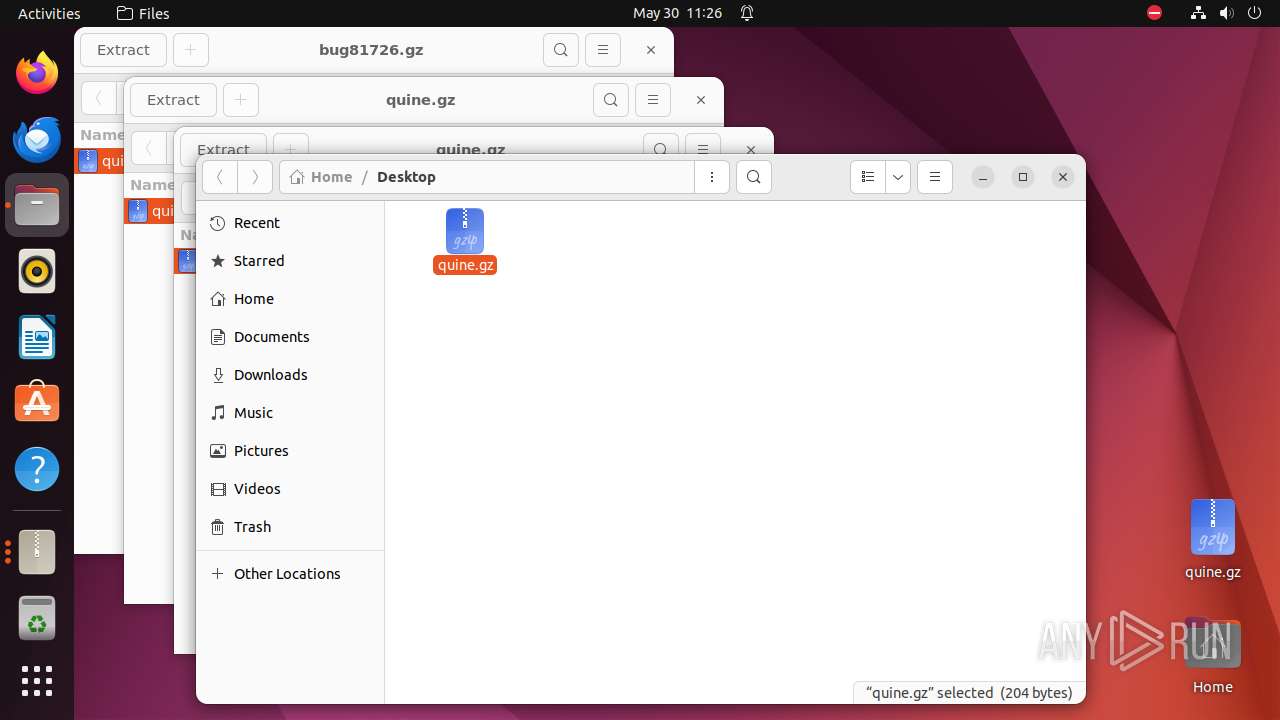Select quine.gz file in Desktop folder
Viewport: 1280px width, 720px height.
pyautogui.click(x=465, y=241)
